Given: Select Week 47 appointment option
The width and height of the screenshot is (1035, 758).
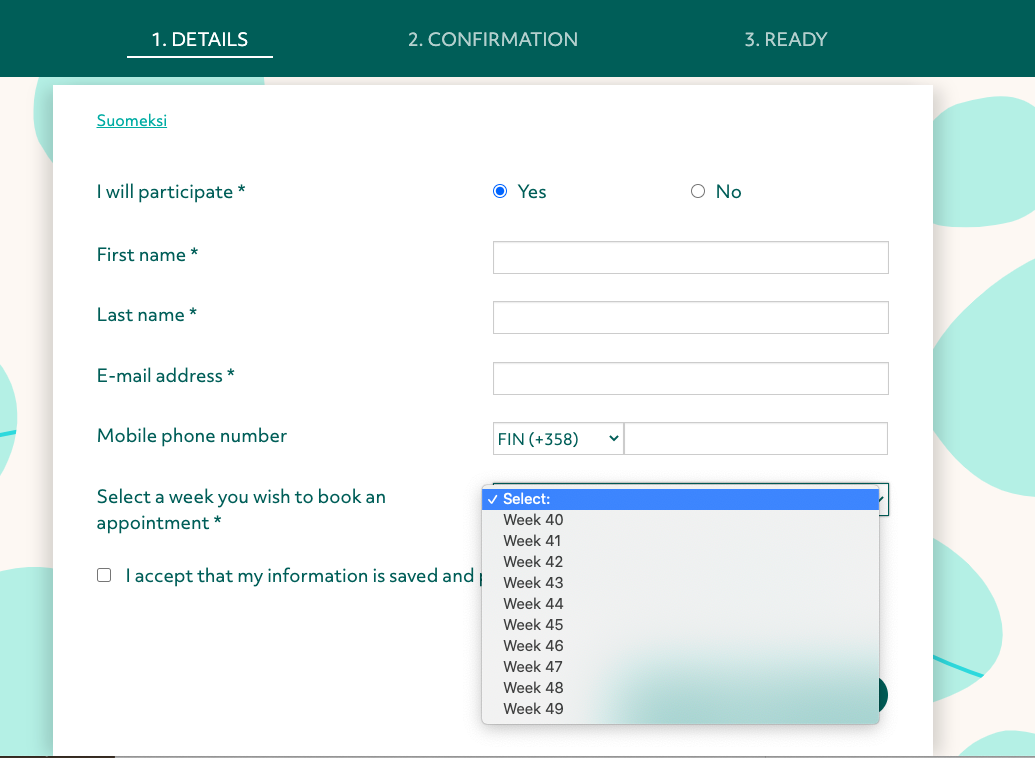Looking at the screenshot, I should [x=681, y=667].
